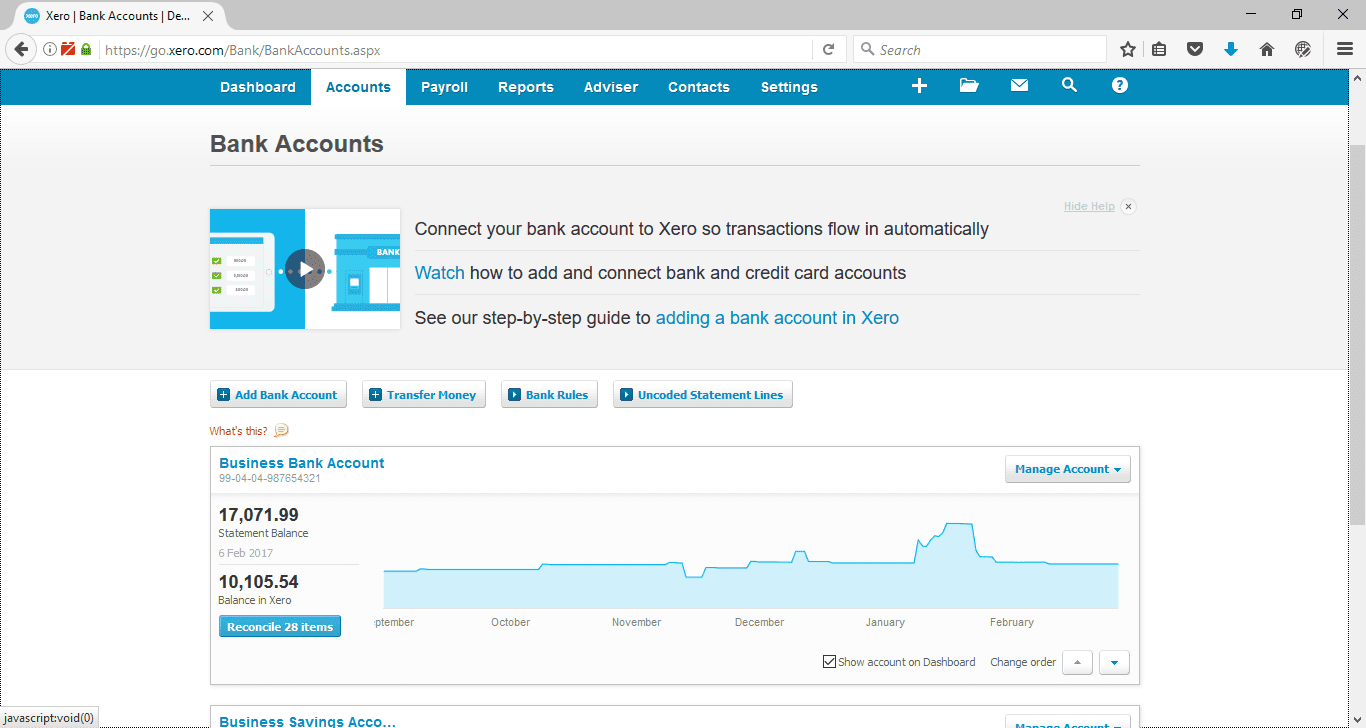Open the Xero help question mark icon
The width and height of the screenshot is (1366, 728).
click(x=1120, y=86)
